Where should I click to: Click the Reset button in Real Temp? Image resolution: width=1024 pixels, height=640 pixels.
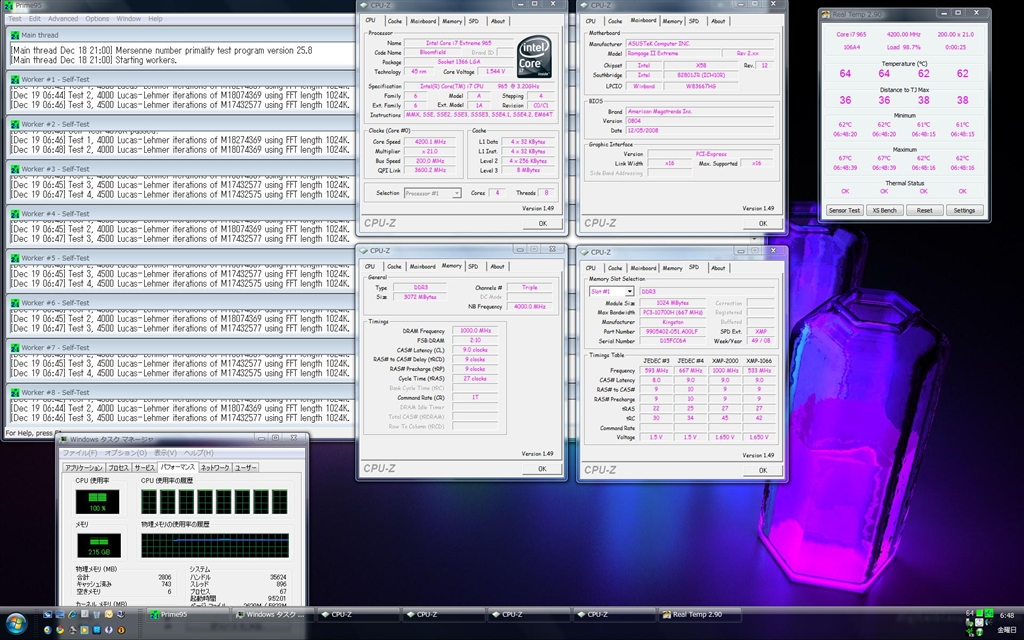(924, 211)
